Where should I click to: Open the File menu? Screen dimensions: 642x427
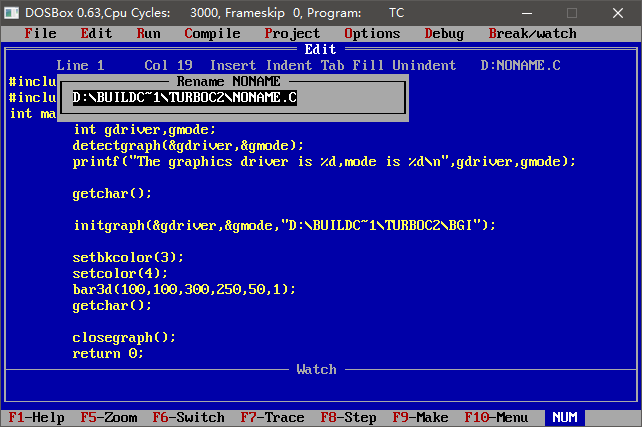point(40,33)
